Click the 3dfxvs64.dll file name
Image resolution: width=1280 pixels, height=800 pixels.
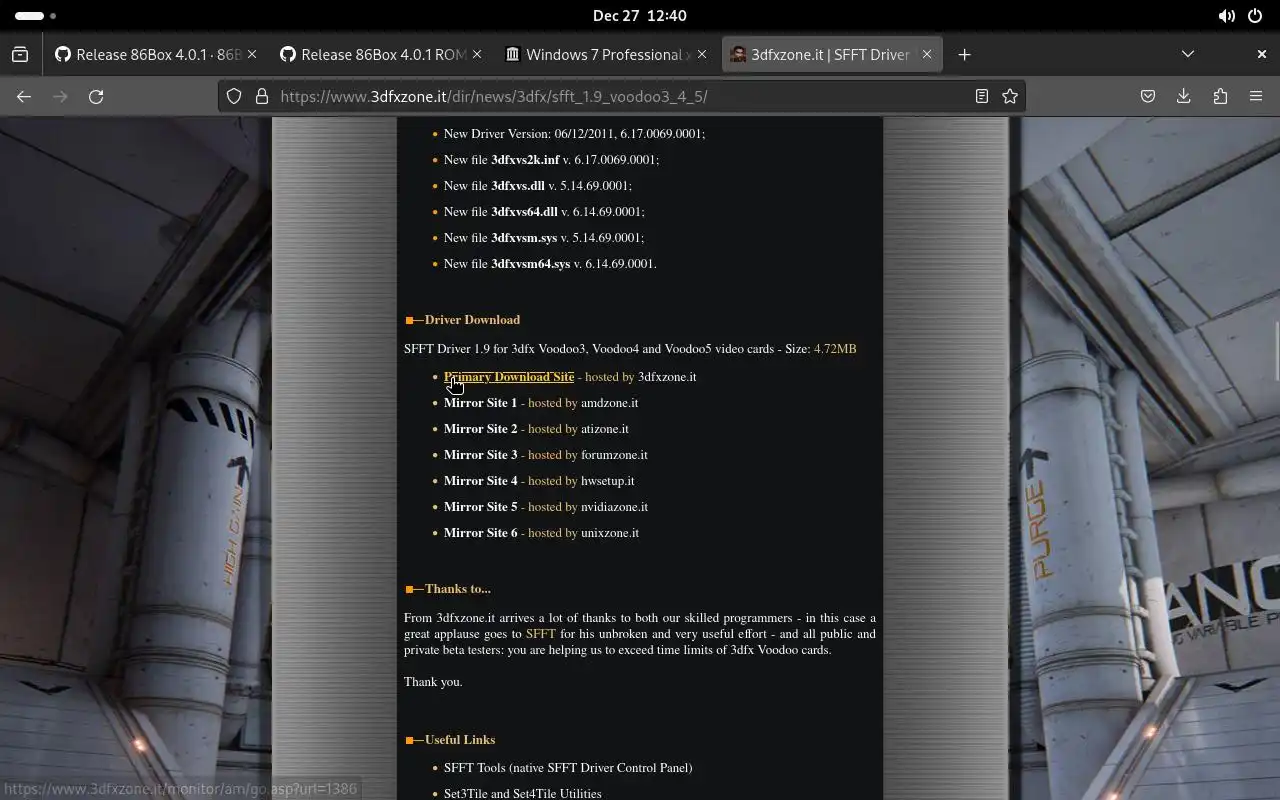524,212
